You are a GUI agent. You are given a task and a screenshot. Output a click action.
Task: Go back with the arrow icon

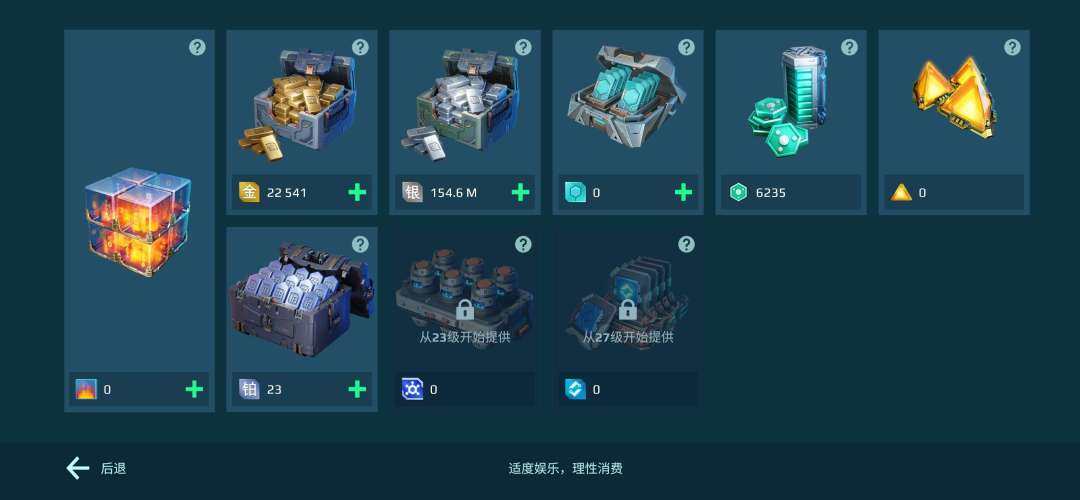coord(78,468)
